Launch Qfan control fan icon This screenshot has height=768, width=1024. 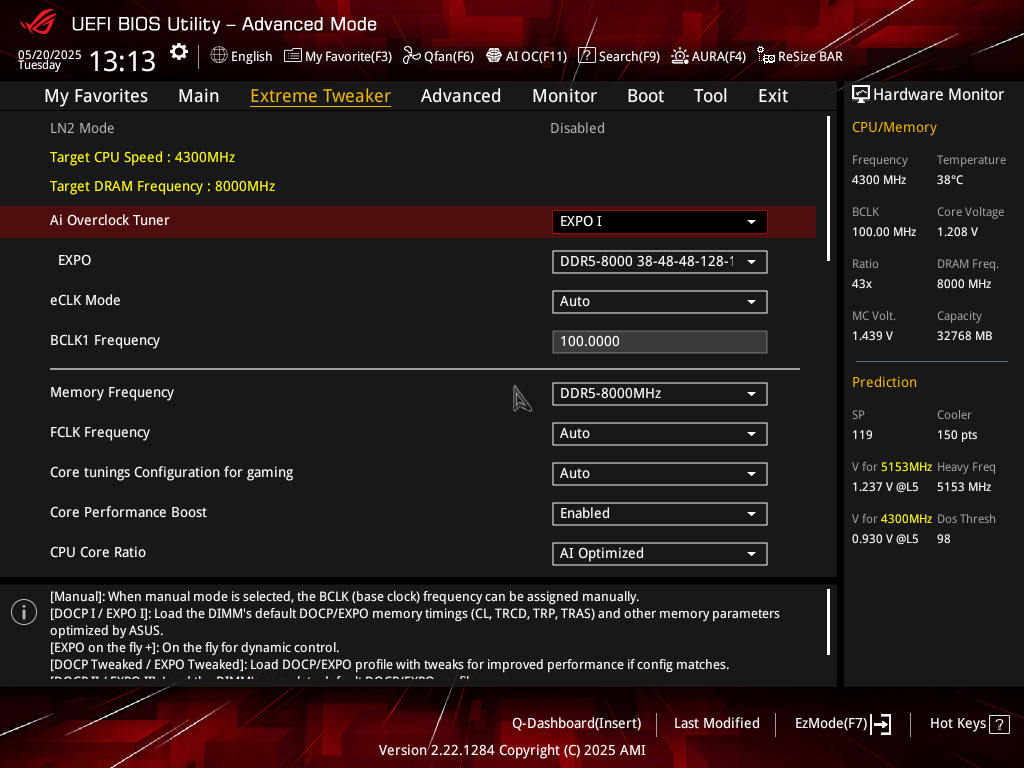411,56
